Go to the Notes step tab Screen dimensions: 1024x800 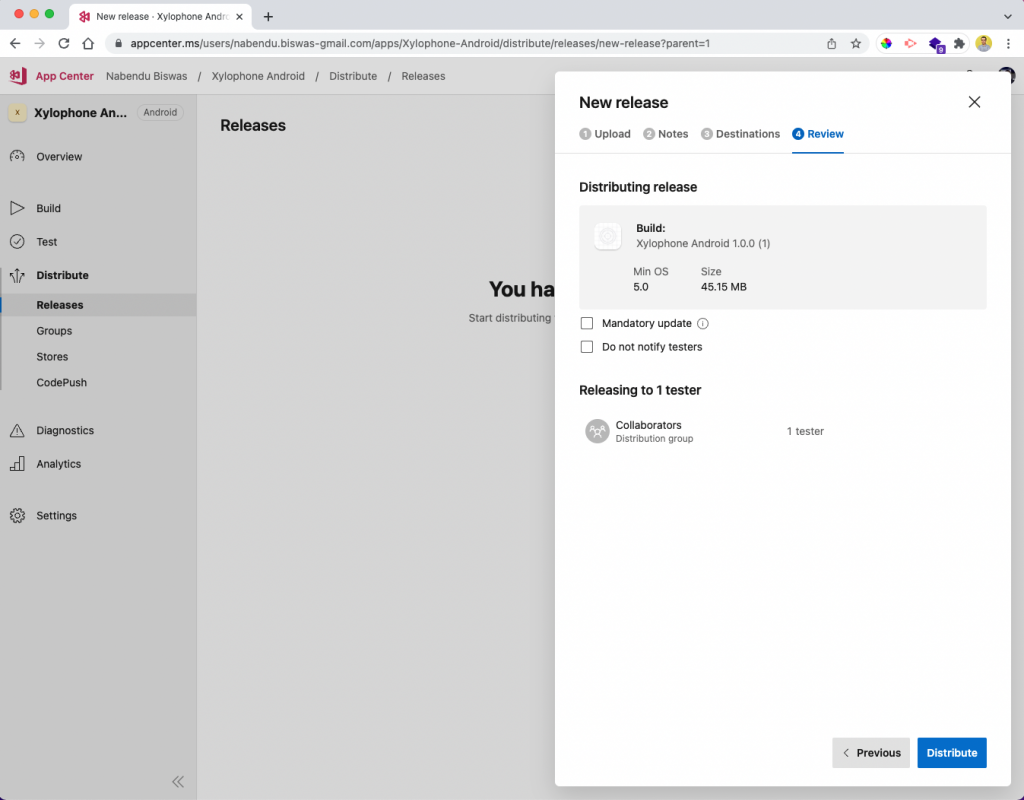point(665,134)
